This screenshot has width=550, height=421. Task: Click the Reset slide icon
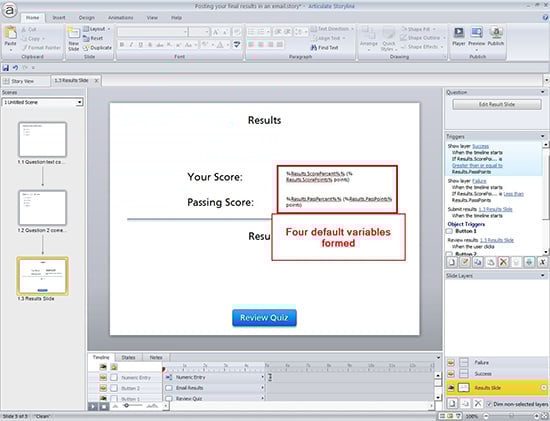pos(86,38)
